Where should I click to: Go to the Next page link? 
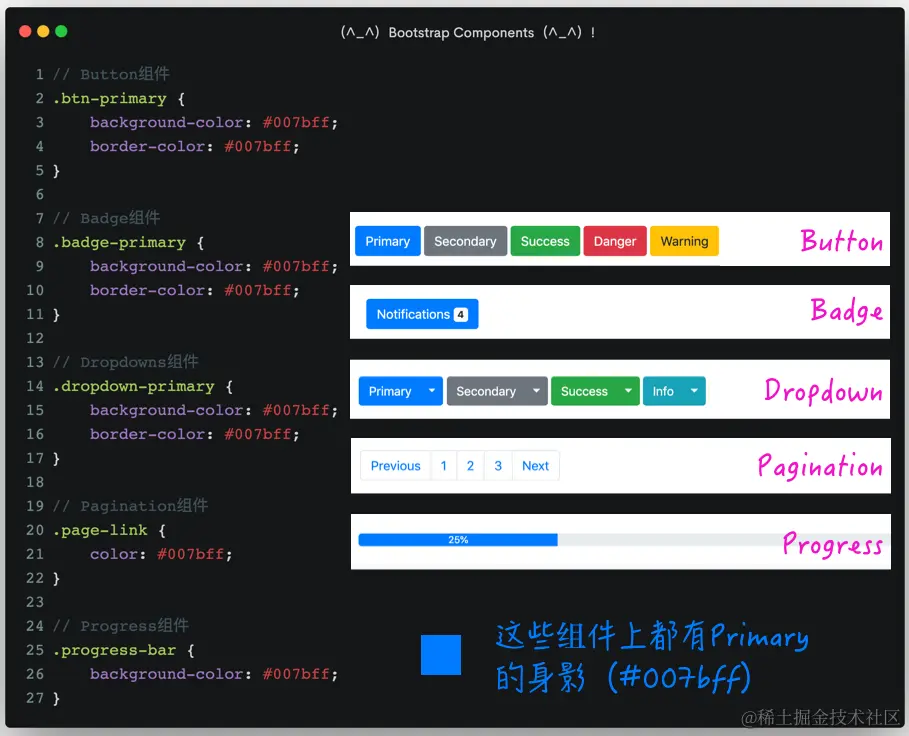click(536, 465)
